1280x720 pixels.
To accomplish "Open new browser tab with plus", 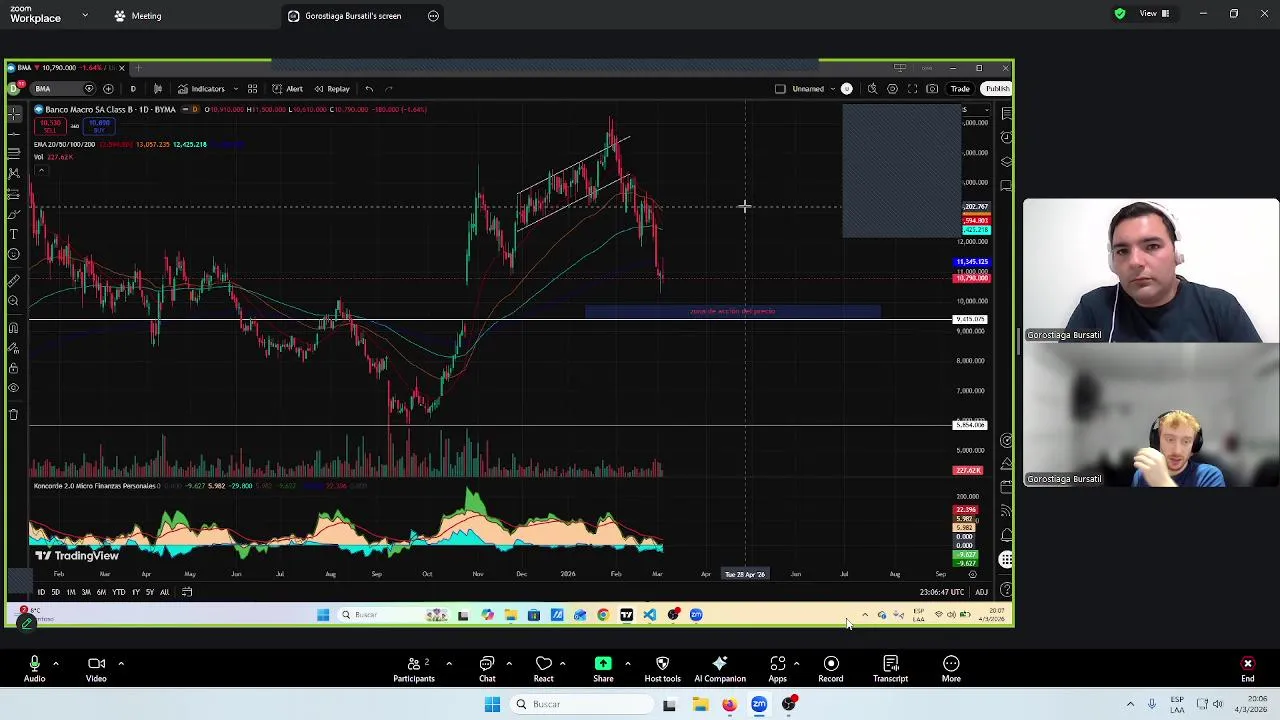I will (138, 68).
